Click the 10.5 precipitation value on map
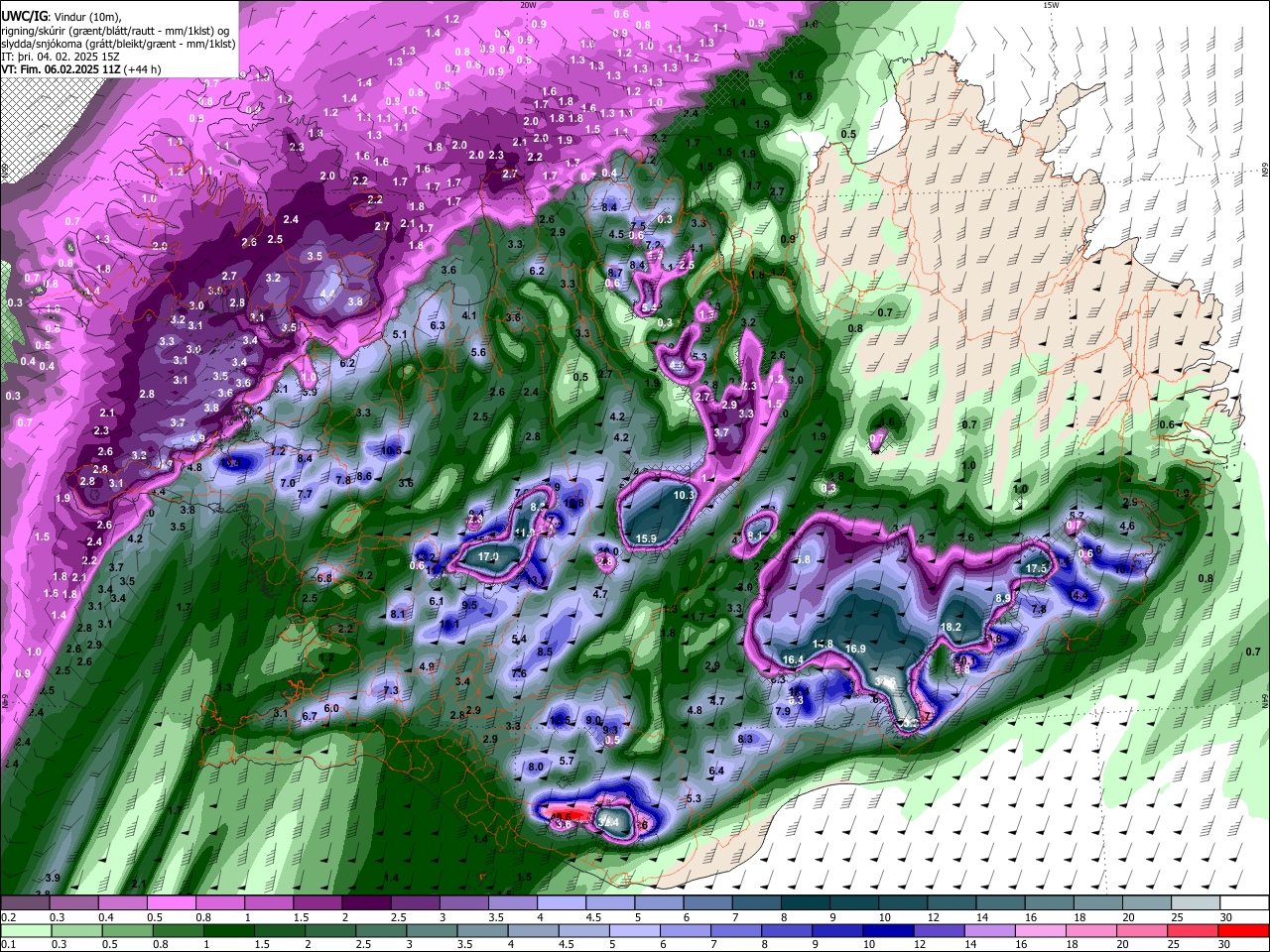The image size is (1270, 952). coord(391,450)
